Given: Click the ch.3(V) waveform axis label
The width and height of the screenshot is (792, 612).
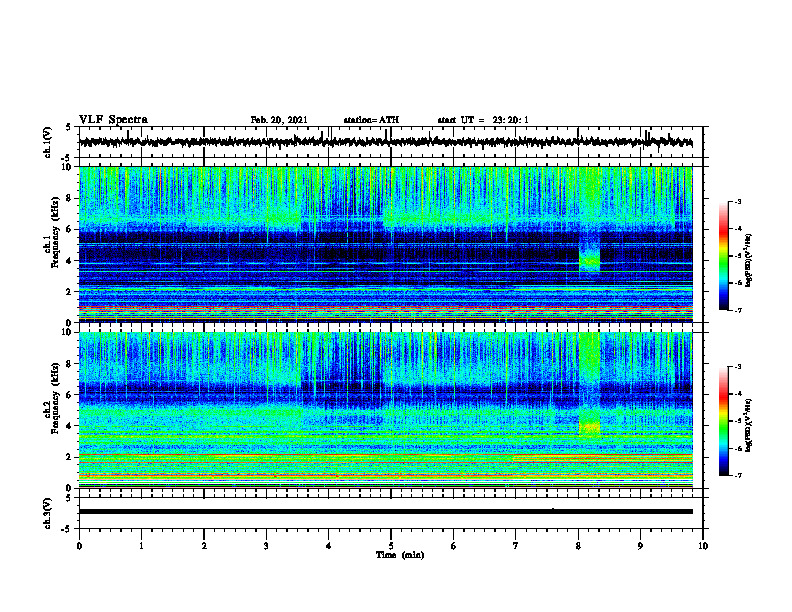Looking at the screenshot, I should point(48,513).
